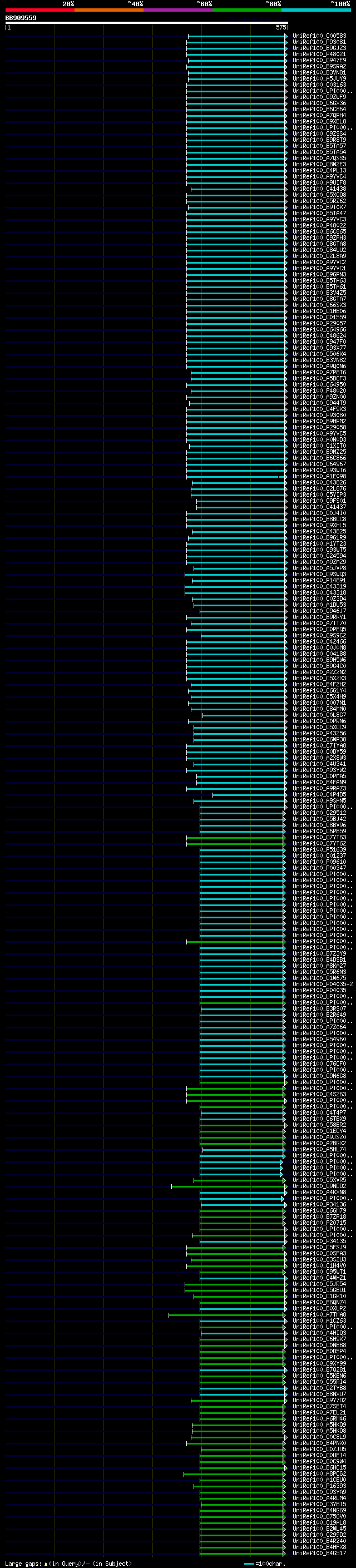Click hit UniRef100_C0PMA5
The width and height of the screenshot is (356, 1568).
pos(319,776)
